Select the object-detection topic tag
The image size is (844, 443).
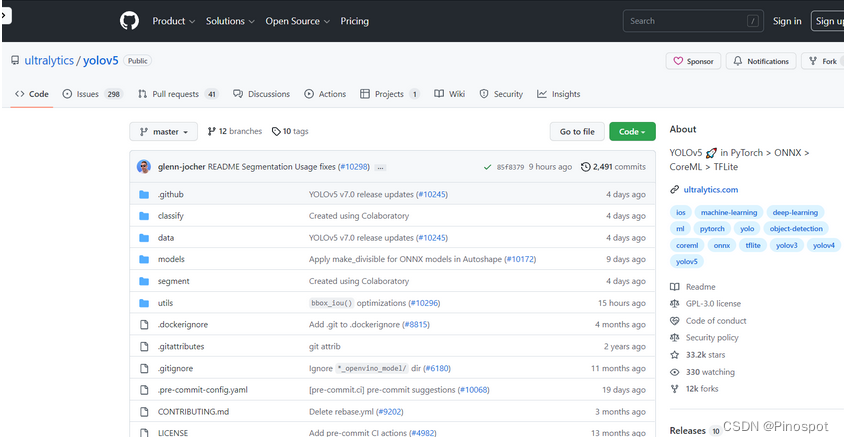pos(796,229)
